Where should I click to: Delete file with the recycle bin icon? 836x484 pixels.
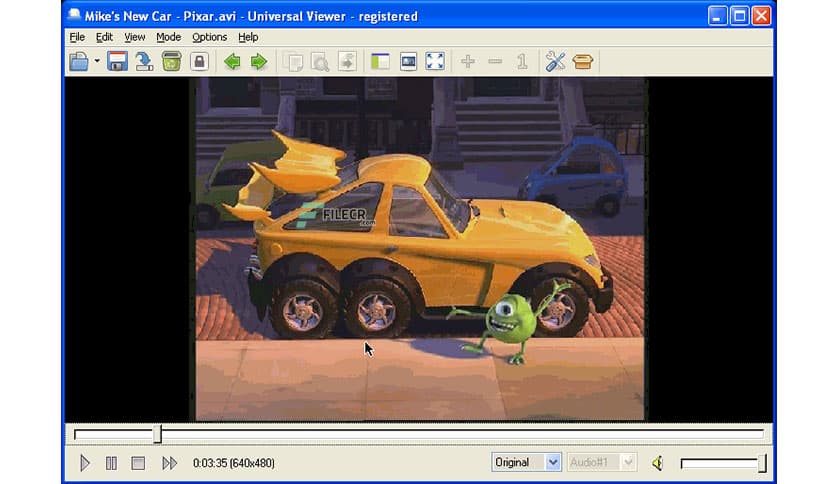[172, 61]
